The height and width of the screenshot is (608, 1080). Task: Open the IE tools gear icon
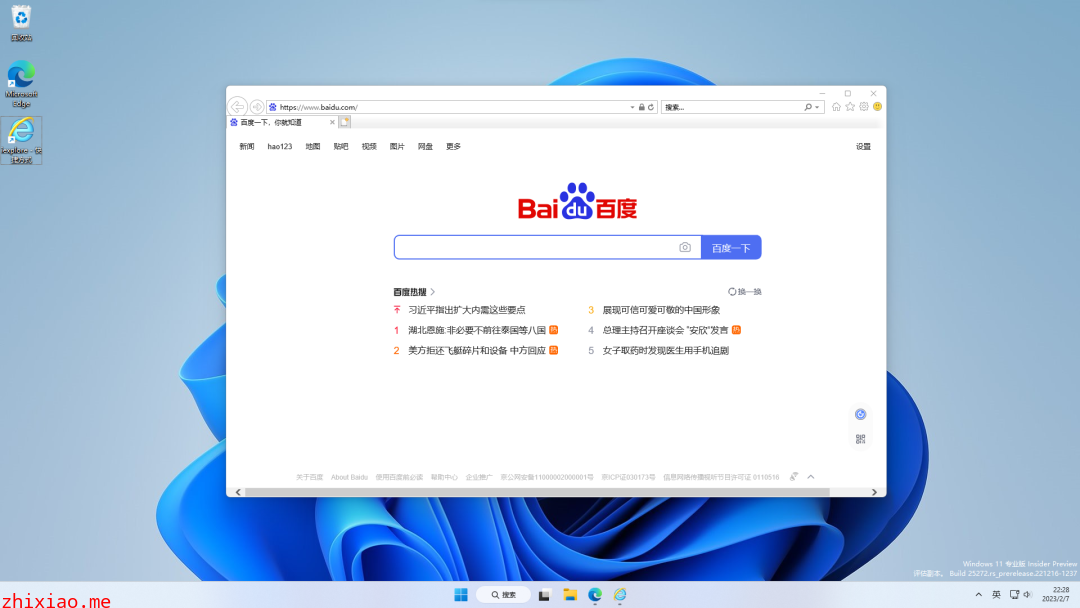(x=864, y=107)
